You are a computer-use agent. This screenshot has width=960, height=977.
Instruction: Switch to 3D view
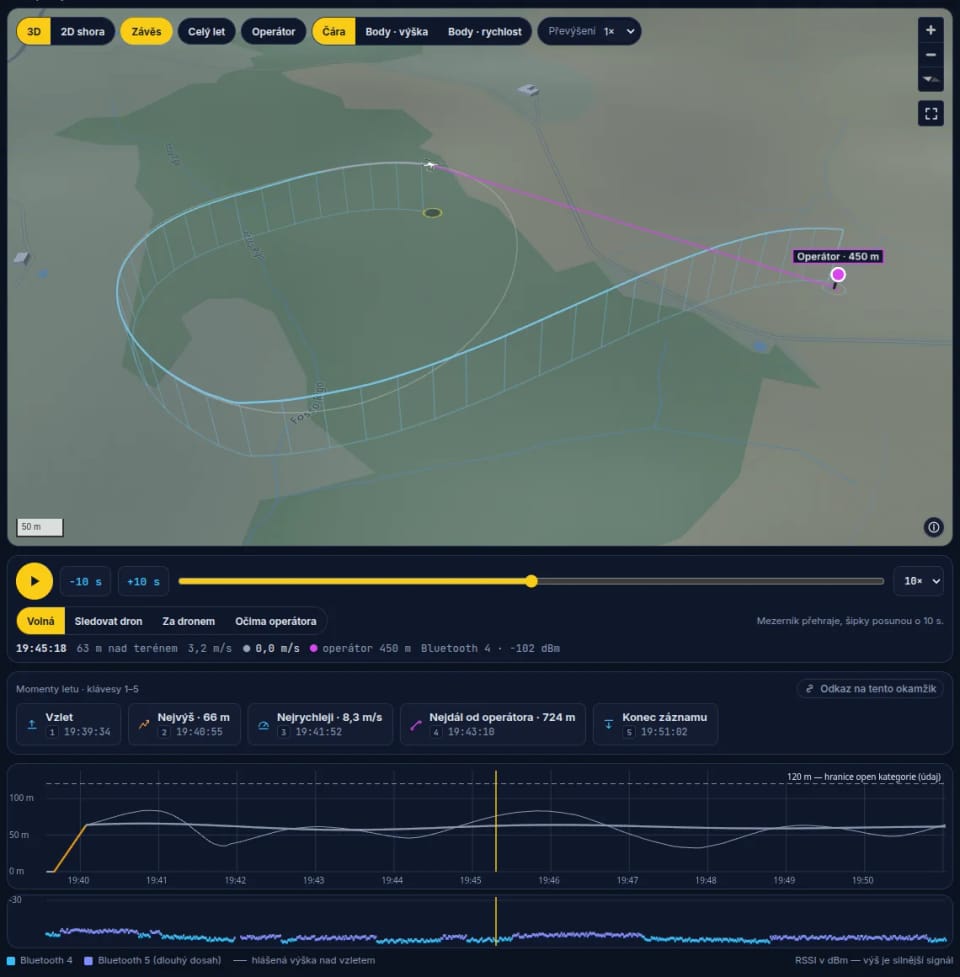[x=34, y=31]
